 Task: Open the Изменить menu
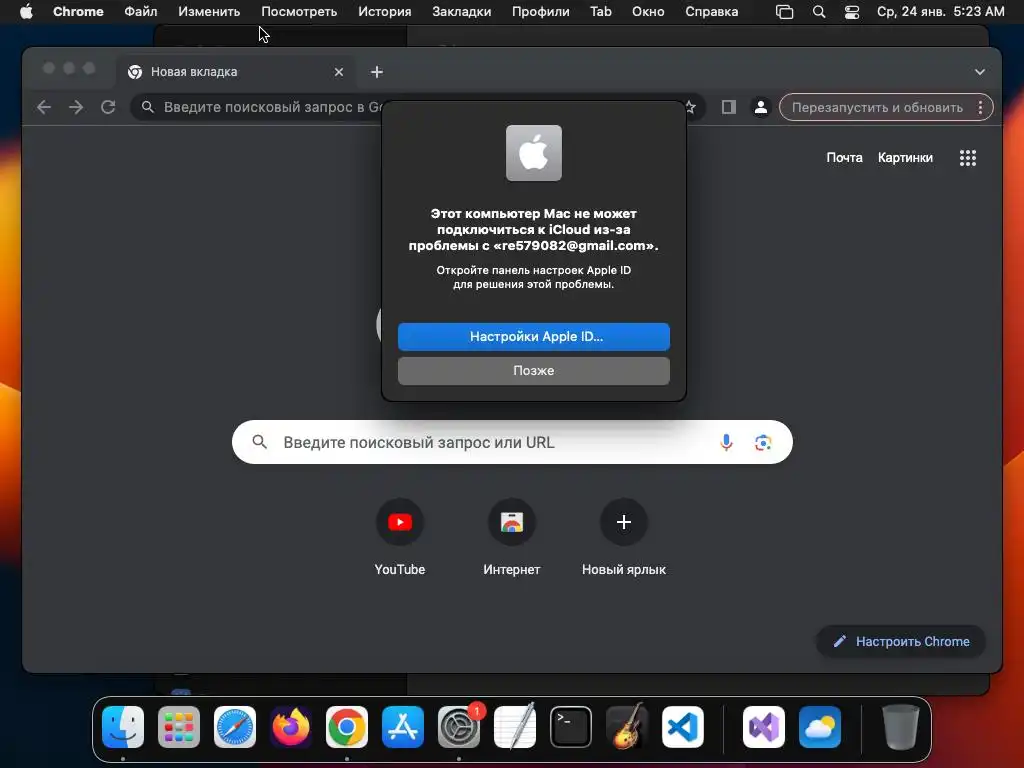pos(209,12)
